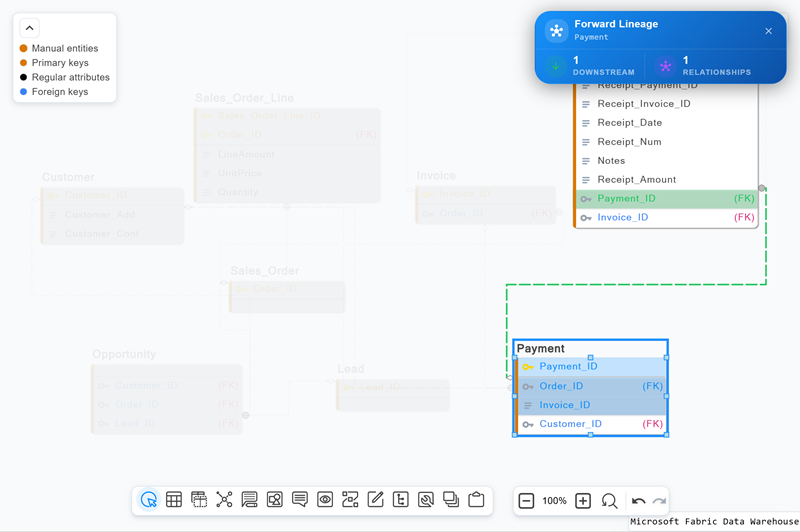Paste using the clipboard icon
The height and width of the screenshot is (532, 800).
pos(476,500)
